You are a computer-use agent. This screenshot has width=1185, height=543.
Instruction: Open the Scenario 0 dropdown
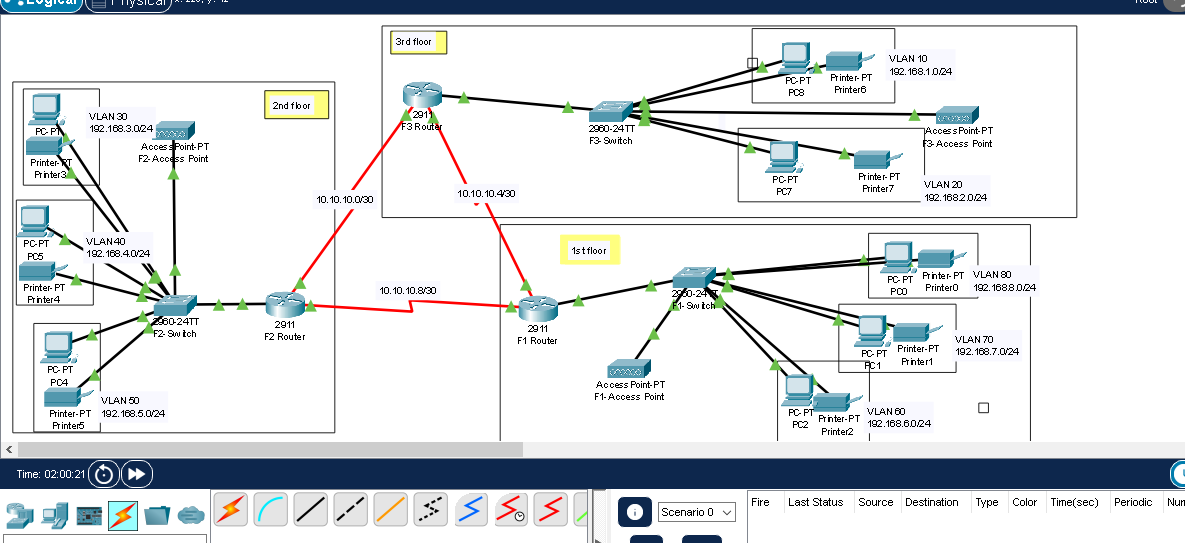point(697,512)
